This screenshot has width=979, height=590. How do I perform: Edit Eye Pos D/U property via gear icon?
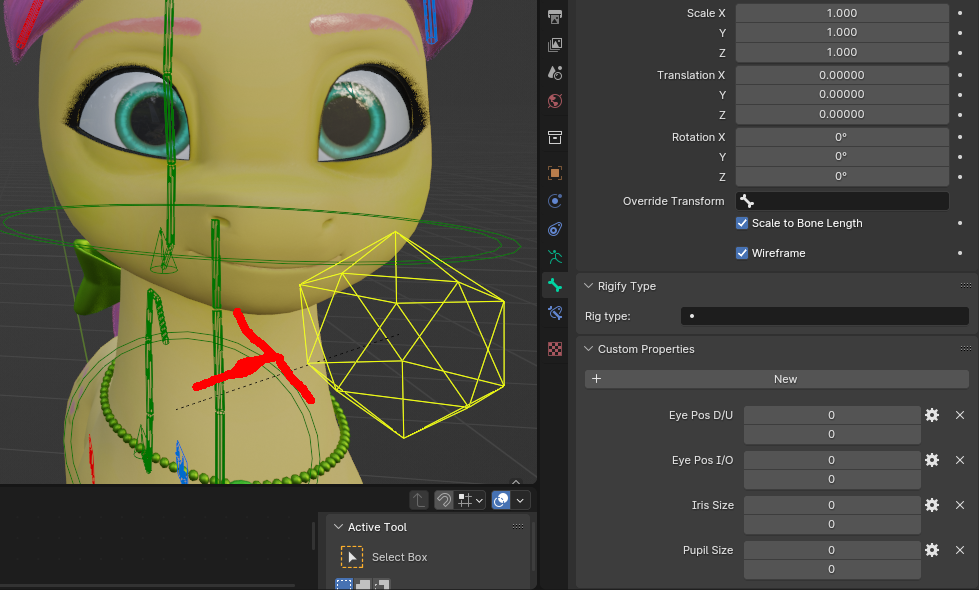932,415
